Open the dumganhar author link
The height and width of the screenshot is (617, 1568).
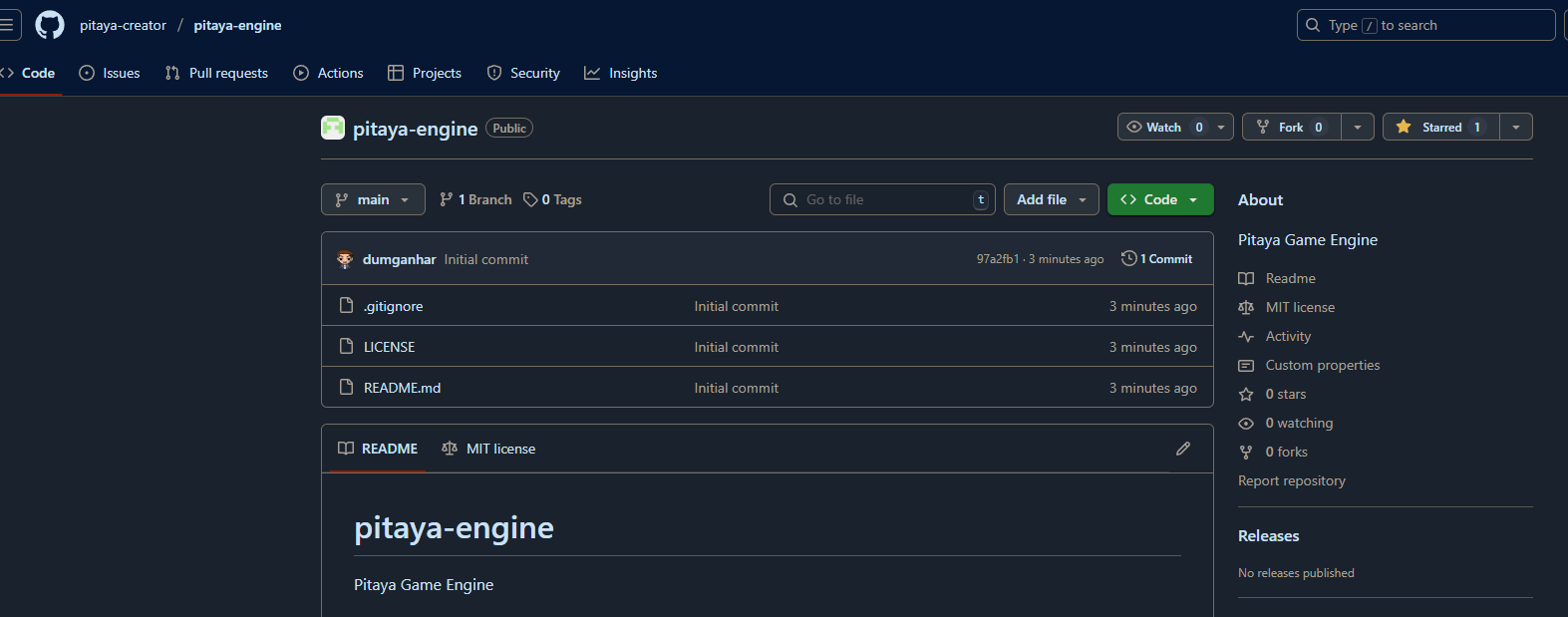tap(399, 259)
